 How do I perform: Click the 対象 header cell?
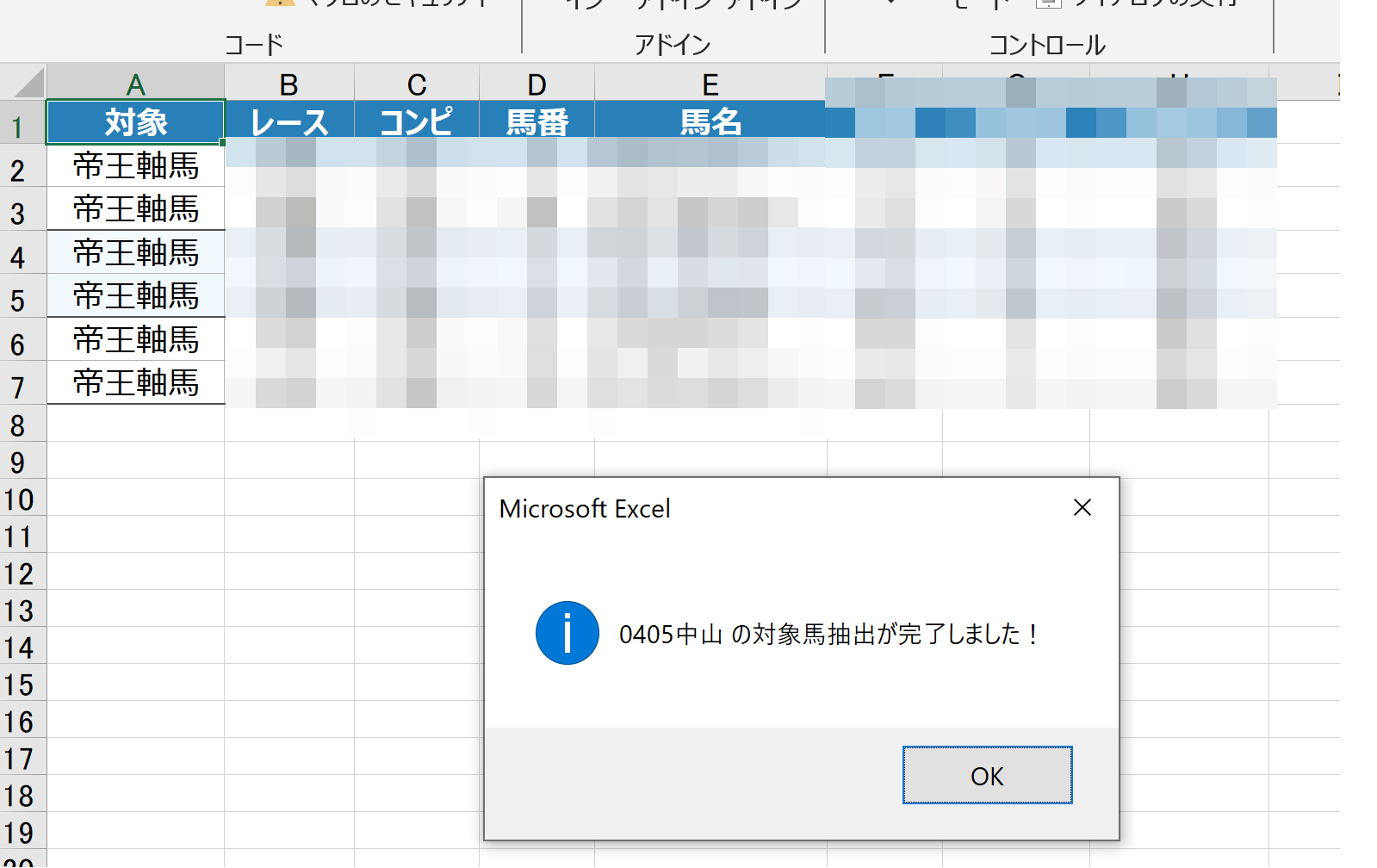point(135,122)
